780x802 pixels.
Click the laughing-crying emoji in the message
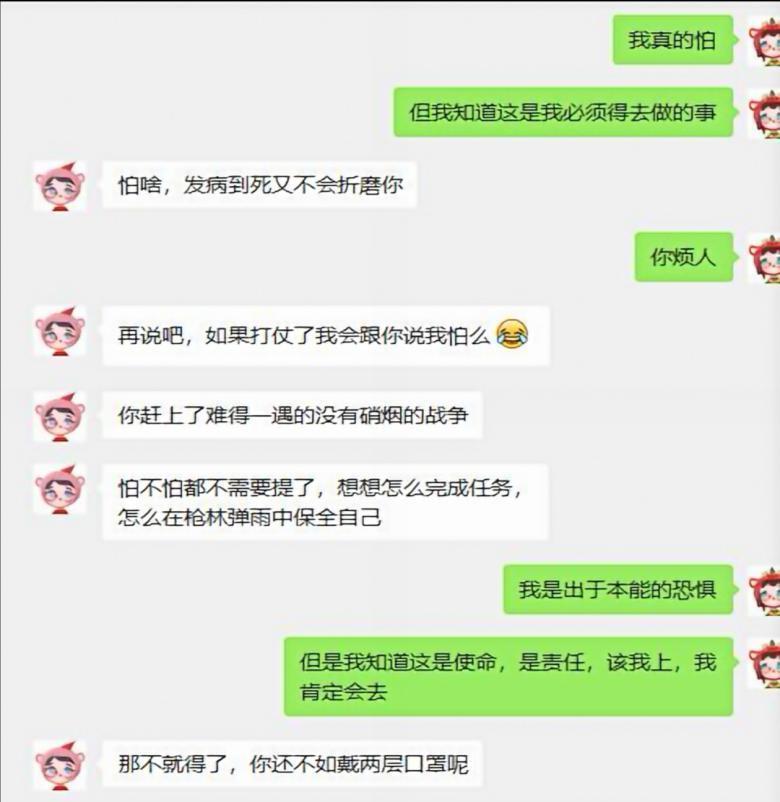(x=512, y=334)
